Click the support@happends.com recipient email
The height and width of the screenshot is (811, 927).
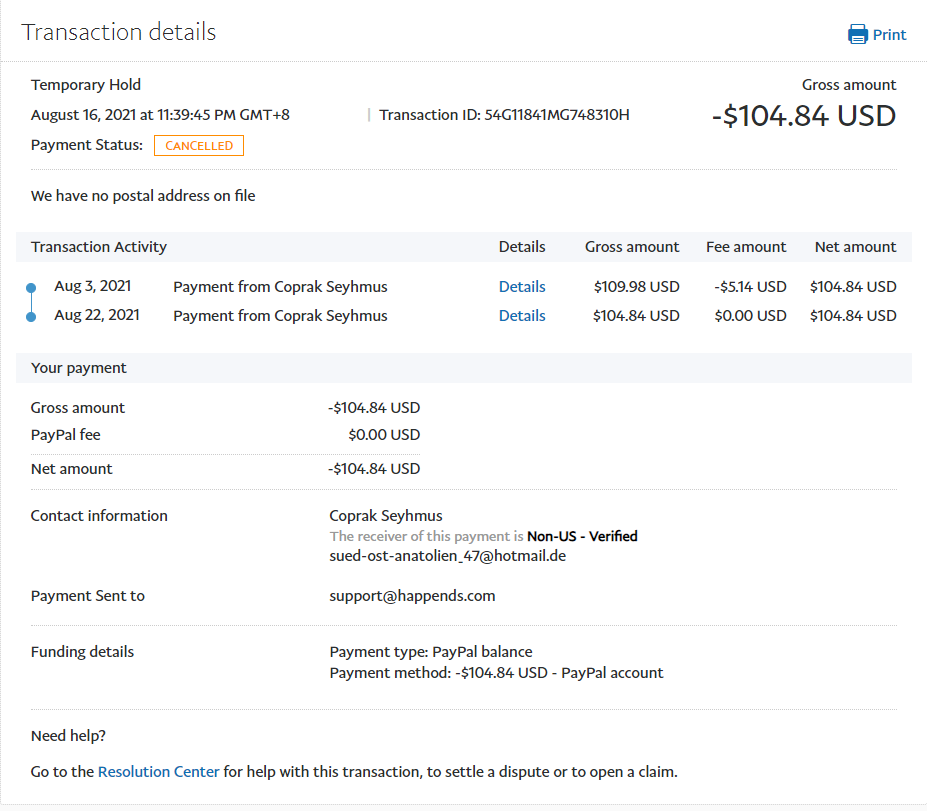tap(412, 596)
